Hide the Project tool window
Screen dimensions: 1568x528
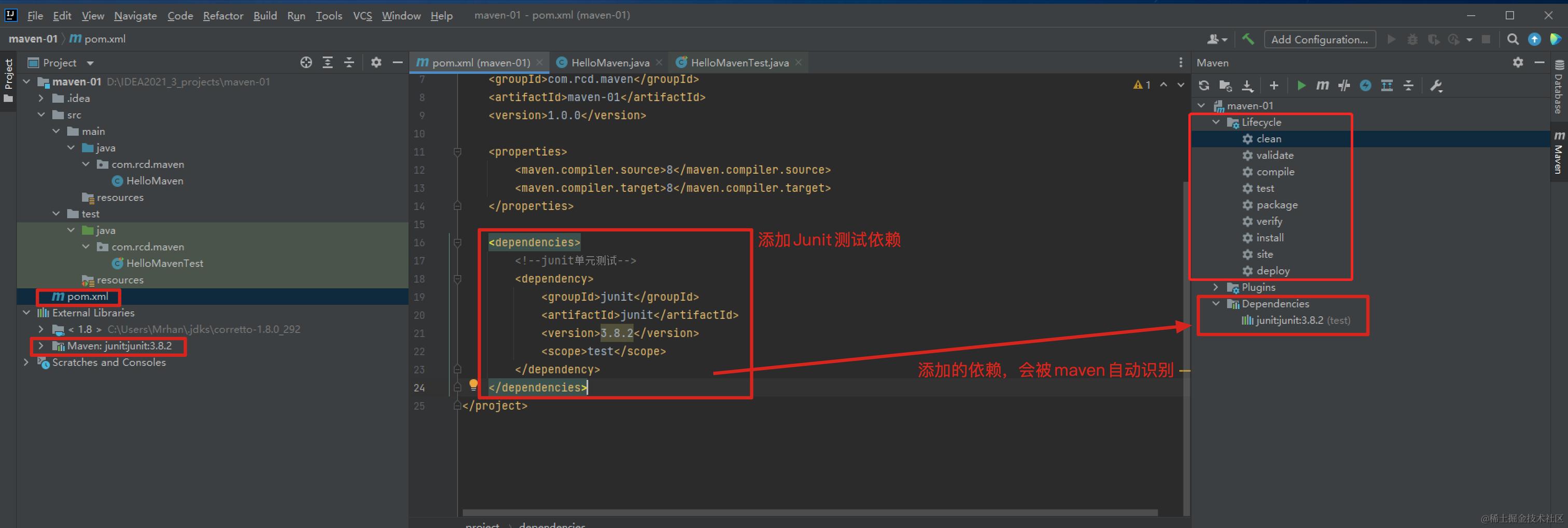398,62
